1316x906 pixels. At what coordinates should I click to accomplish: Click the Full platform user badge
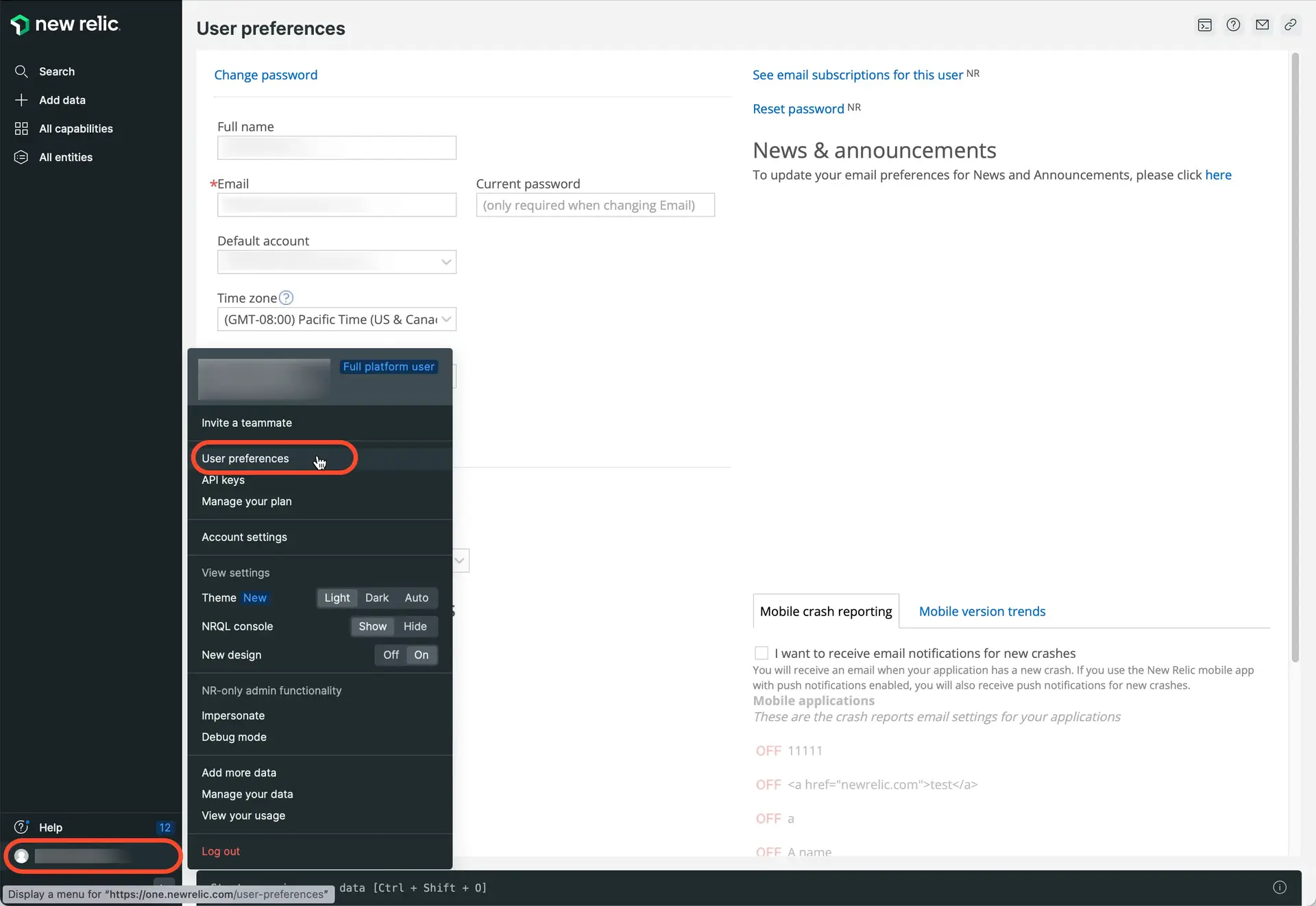coord(389,367)
